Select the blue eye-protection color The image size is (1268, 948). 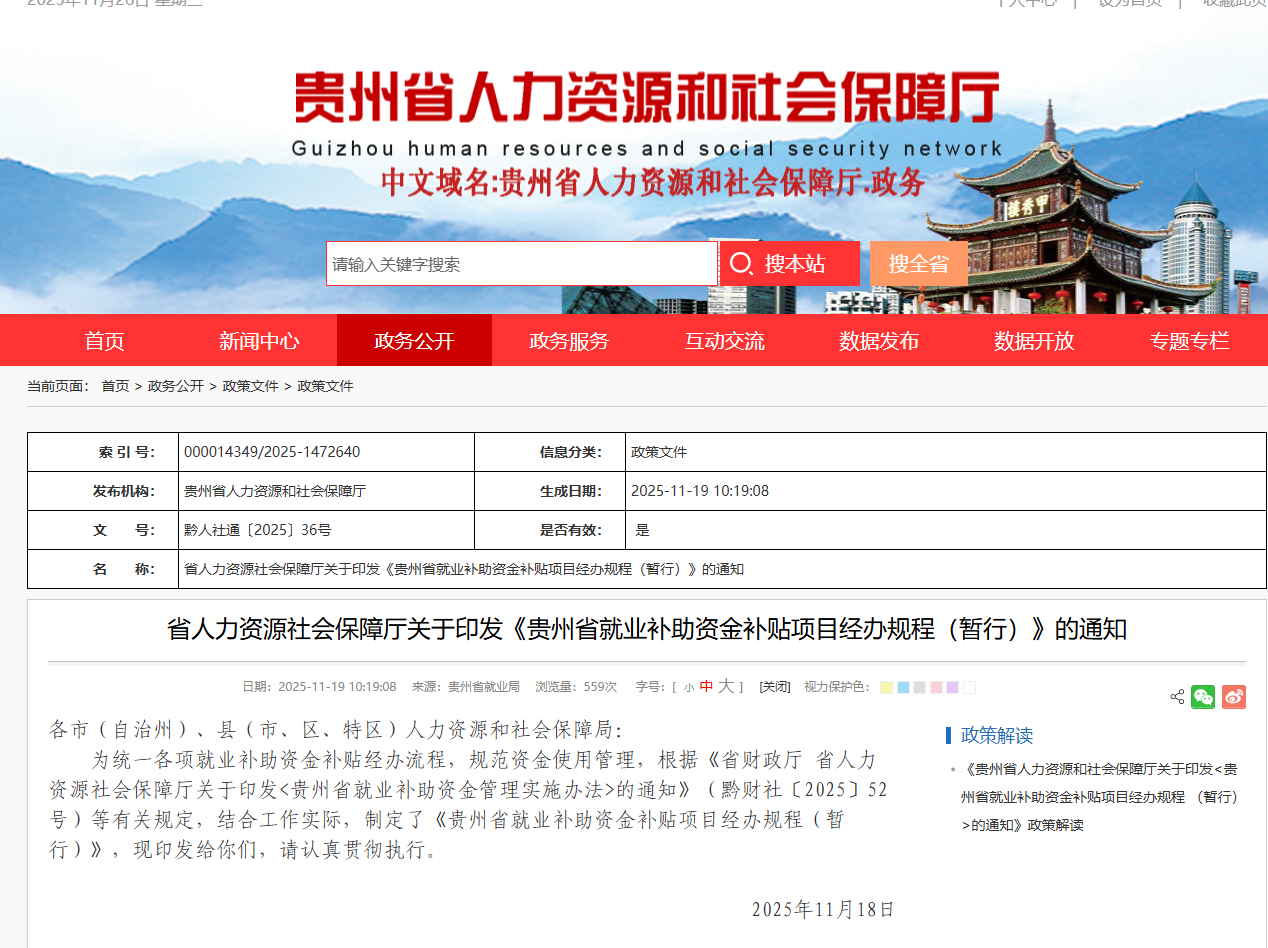(903, 687)
